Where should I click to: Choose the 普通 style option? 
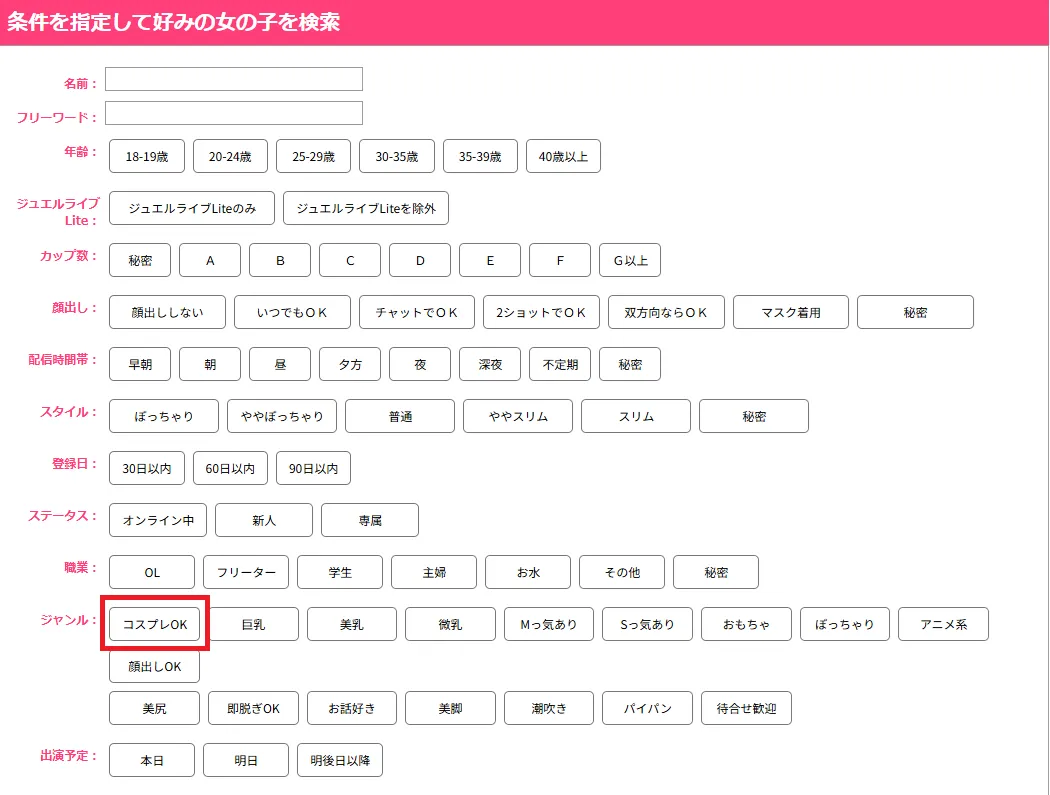[400, 416]
